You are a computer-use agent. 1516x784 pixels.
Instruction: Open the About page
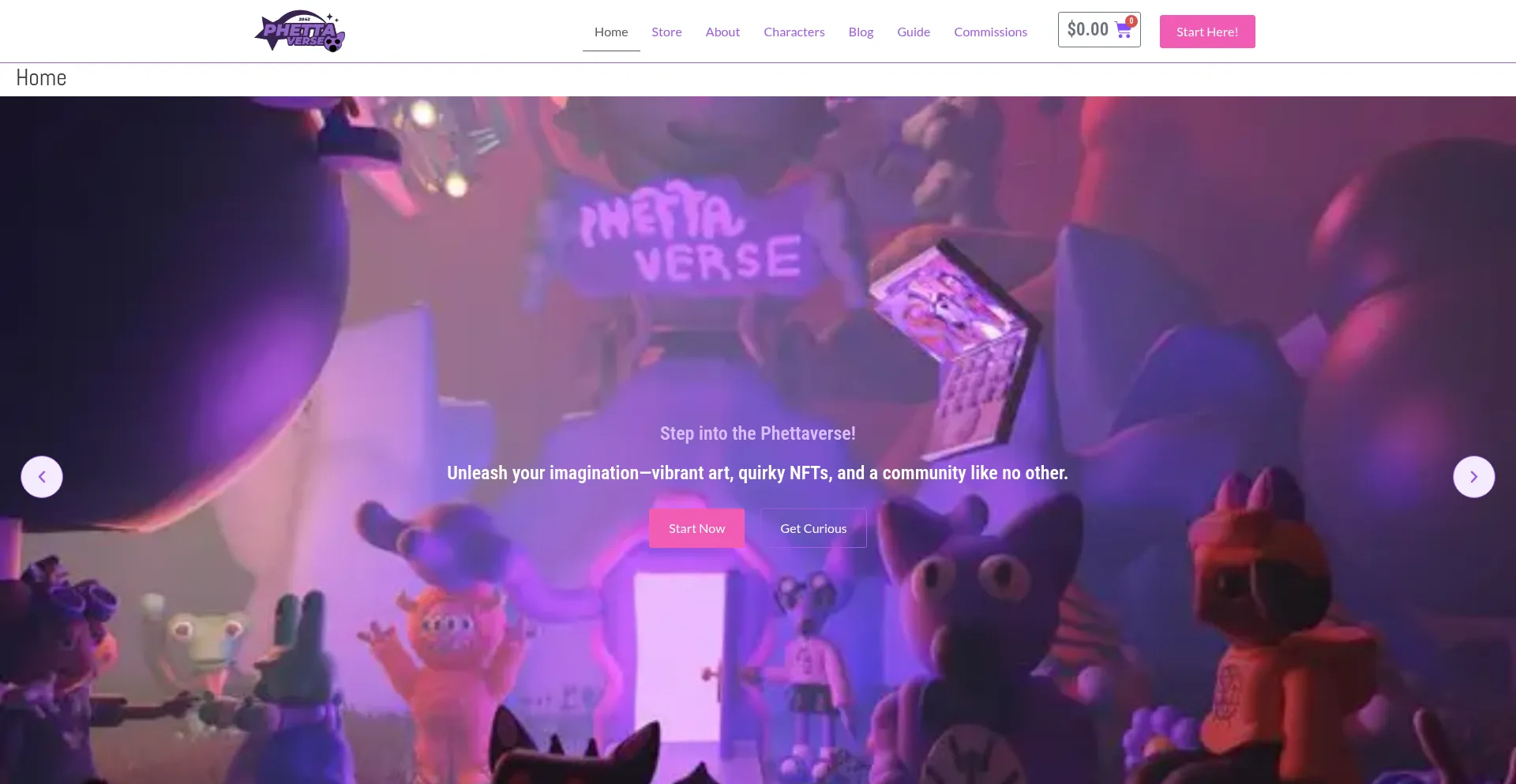722,32
